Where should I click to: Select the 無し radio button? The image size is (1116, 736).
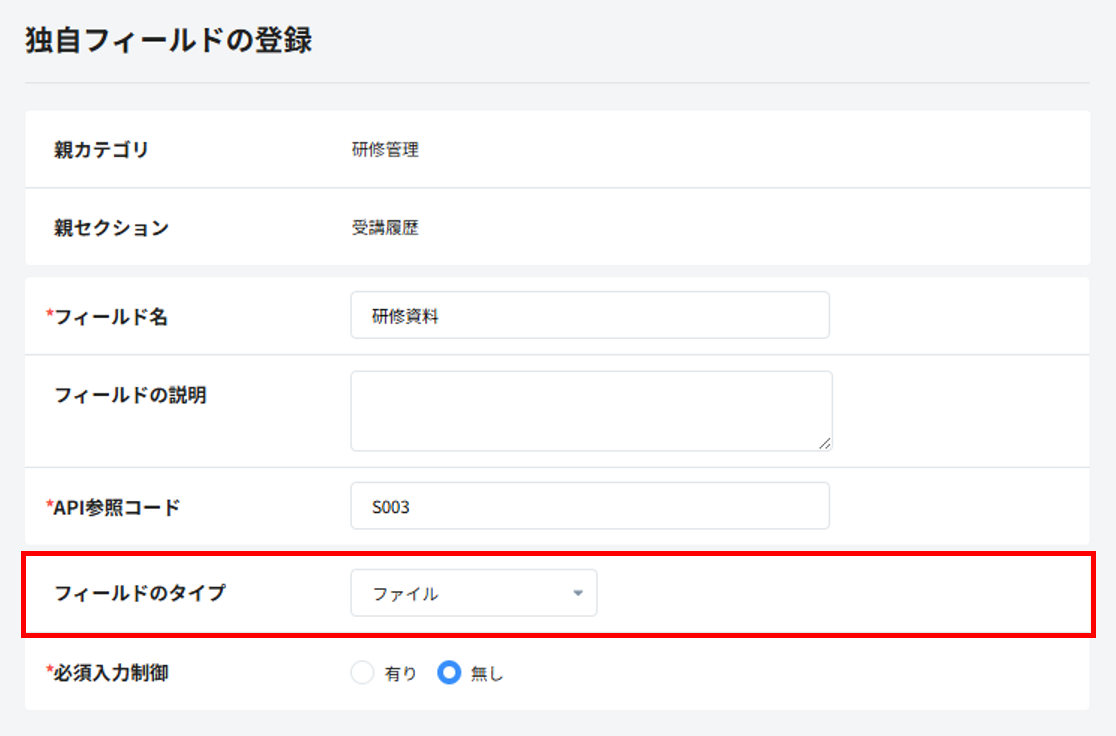[x=449, y=673]
